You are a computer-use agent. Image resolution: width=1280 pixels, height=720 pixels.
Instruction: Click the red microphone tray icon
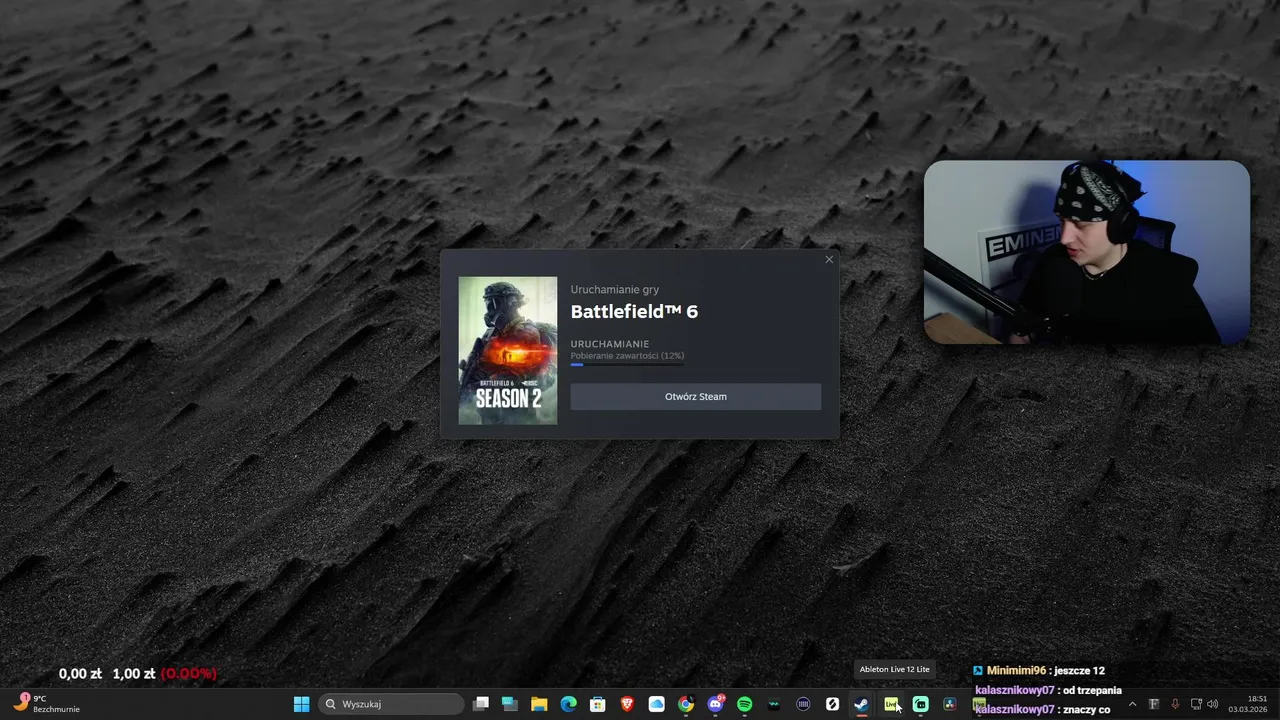pyautogui.click(x=1175, y=704)
